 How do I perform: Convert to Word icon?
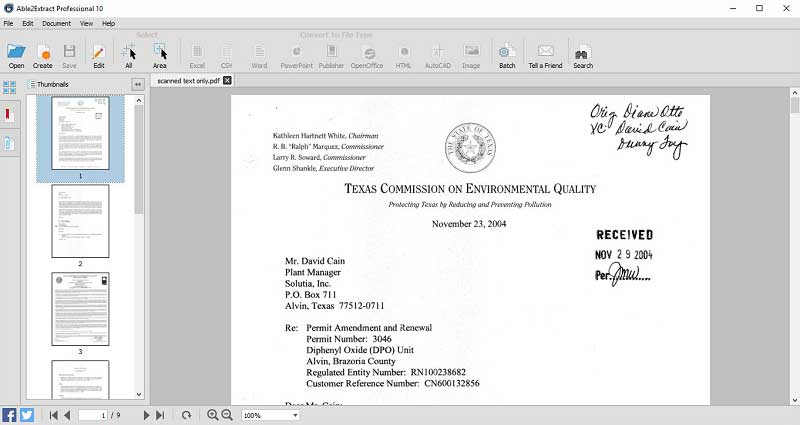[259, 55]
